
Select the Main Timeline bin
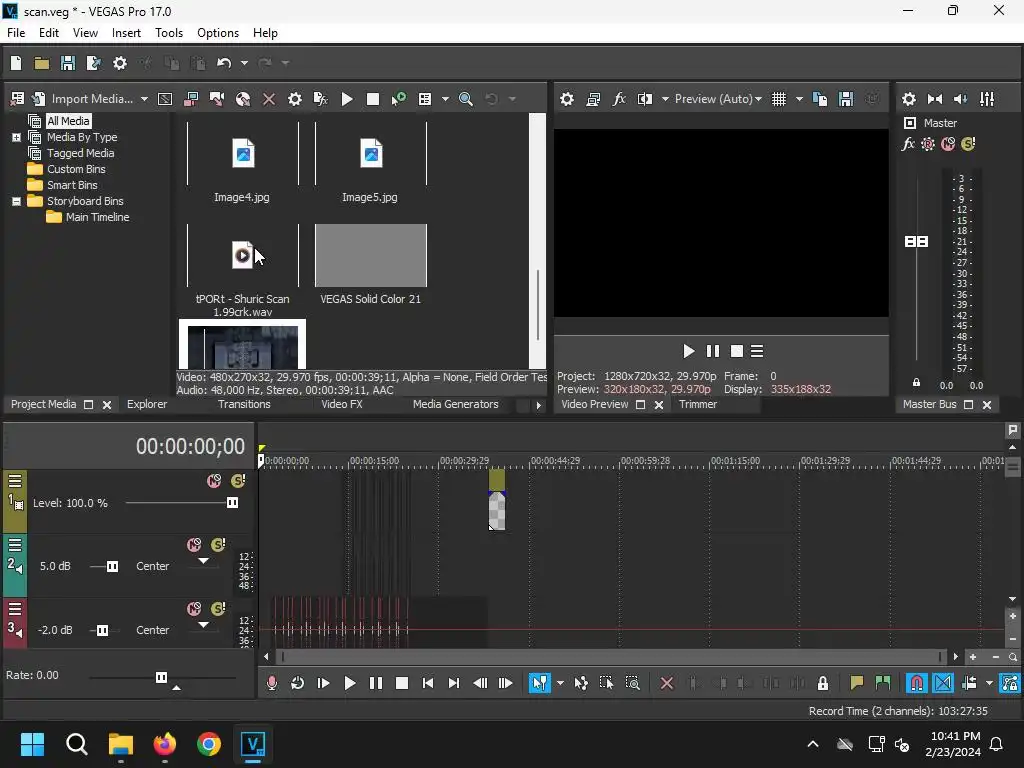(97, 217)
